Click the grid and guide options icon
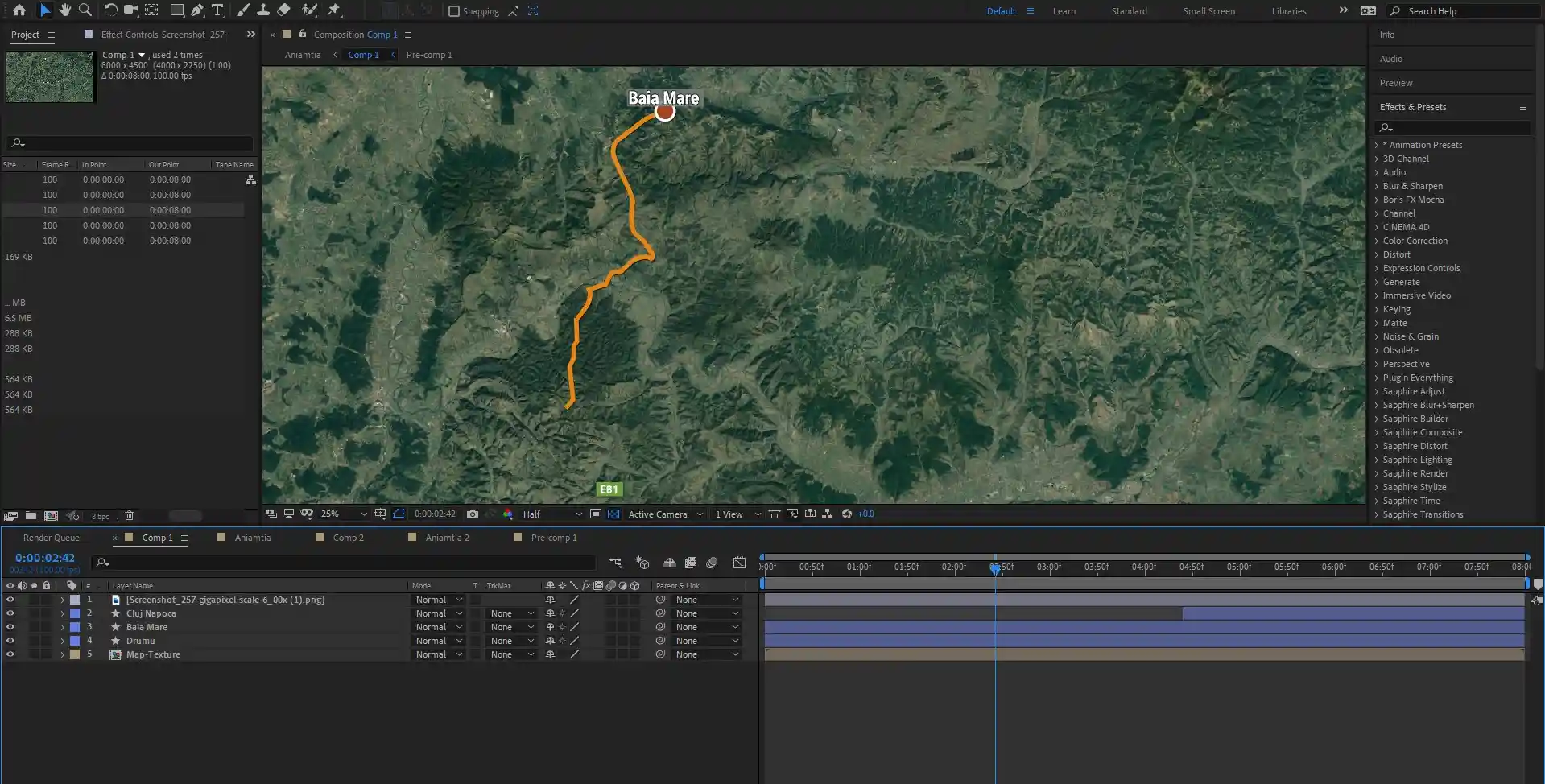The width and height of the screenshot is (1545, 784). coord(380,514)
